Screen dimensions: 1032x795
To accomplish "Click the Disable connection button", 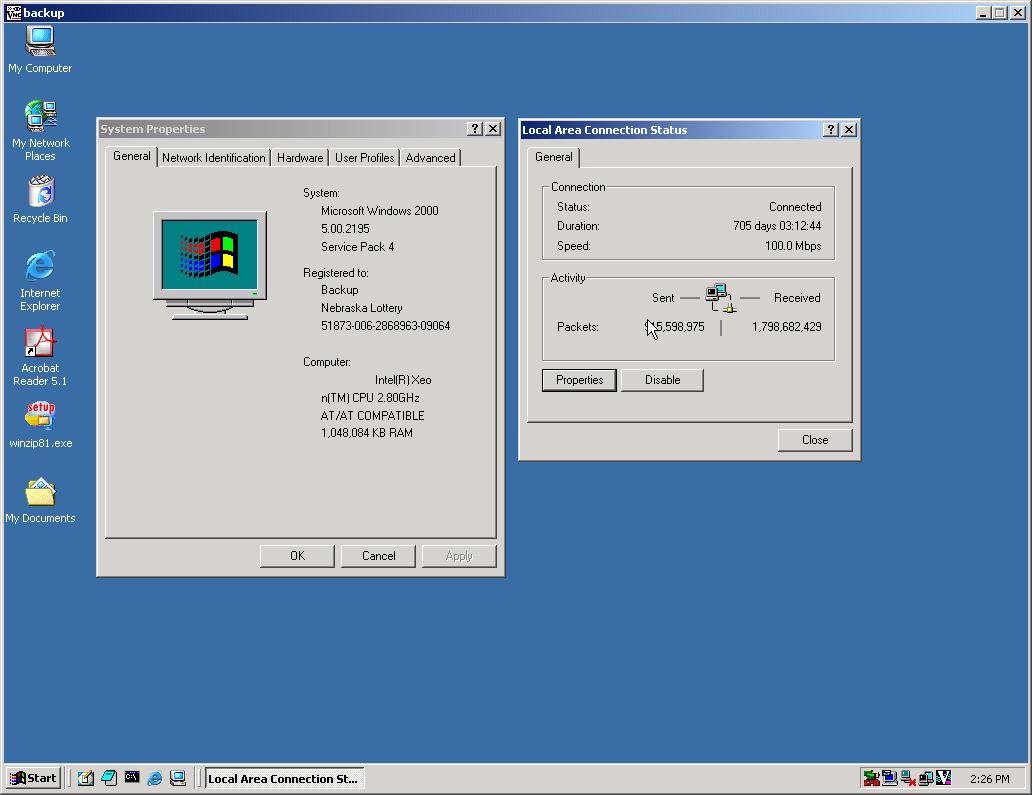I will [662, 380].
